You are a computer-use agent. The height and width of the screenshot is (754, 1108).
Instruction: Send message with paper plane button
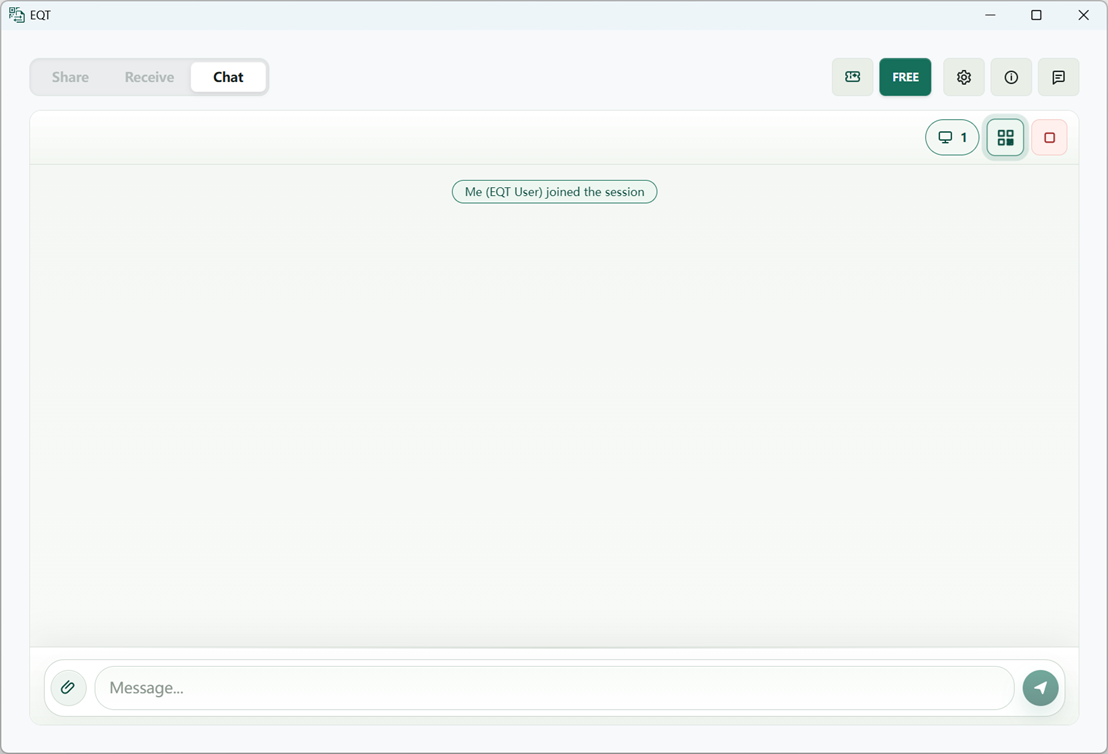click(1040, 688)
